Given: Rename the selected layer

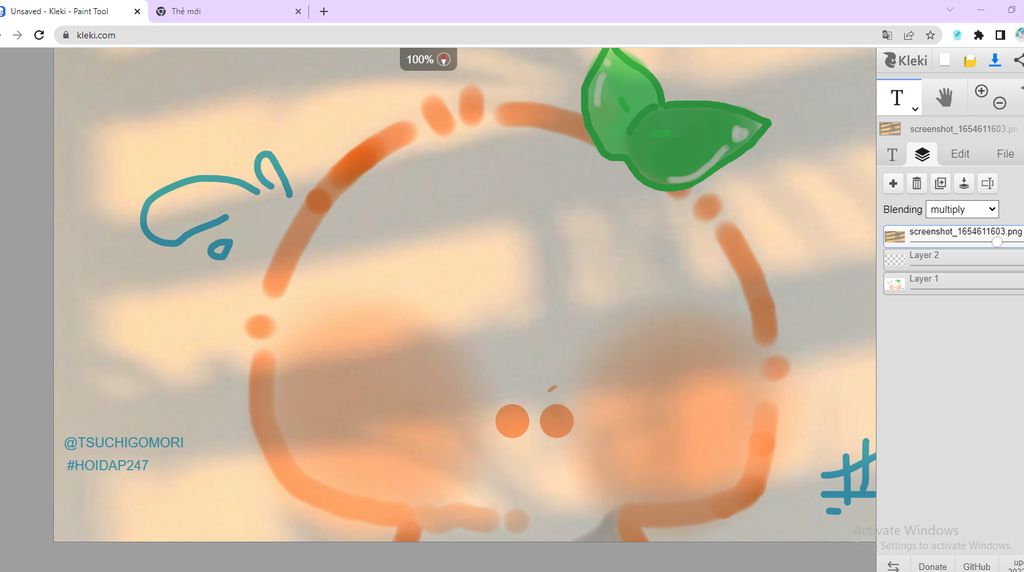Looking at the screenshot, I should click(987, 183).
